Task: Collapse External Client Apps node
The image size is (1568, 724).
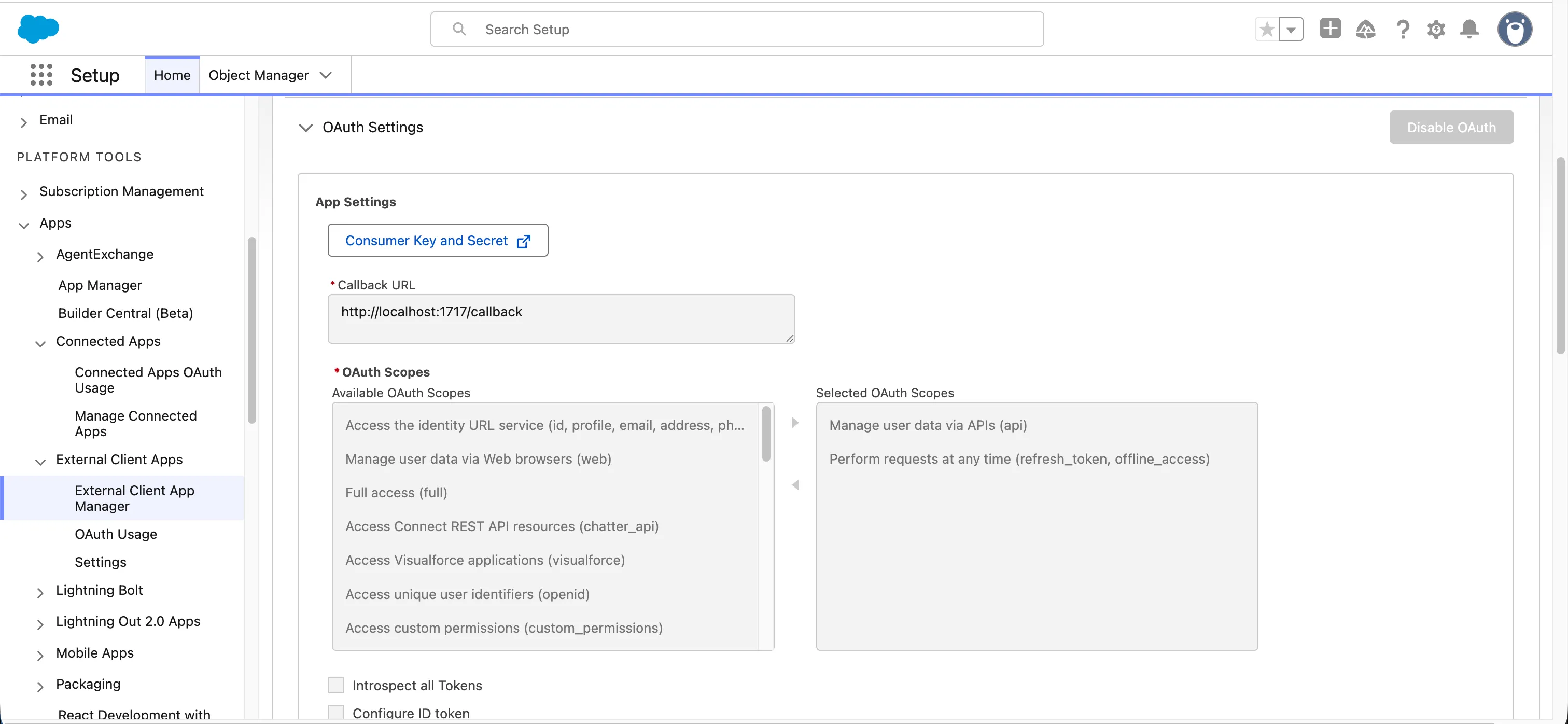Action: tap(40, 462)
